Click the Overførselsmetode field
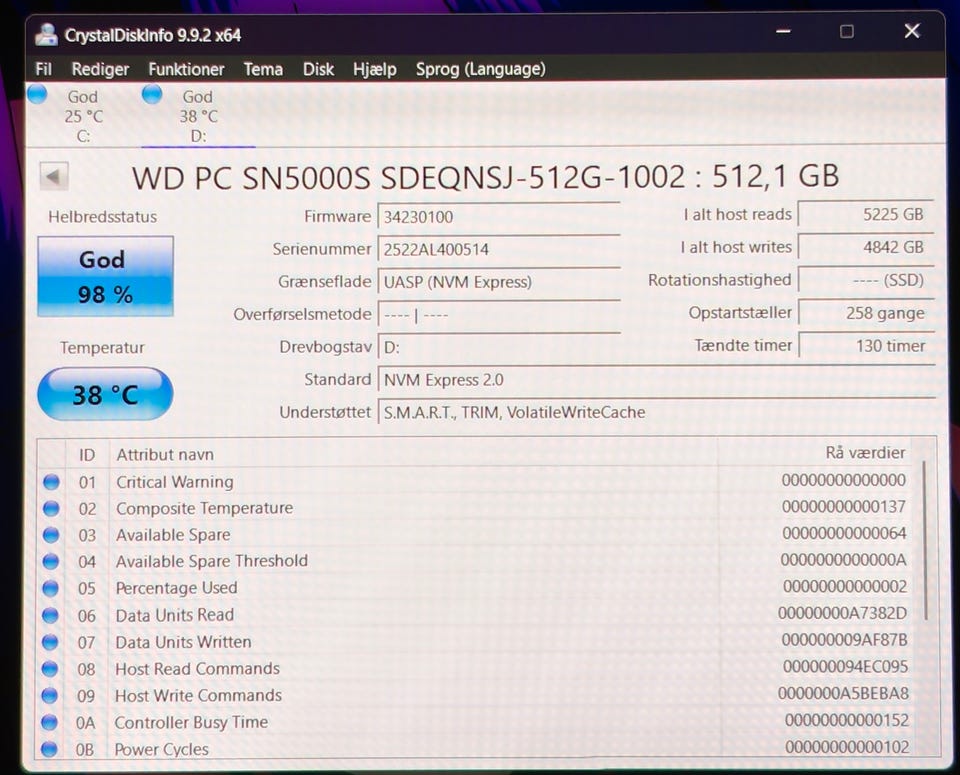 point(499,315)
